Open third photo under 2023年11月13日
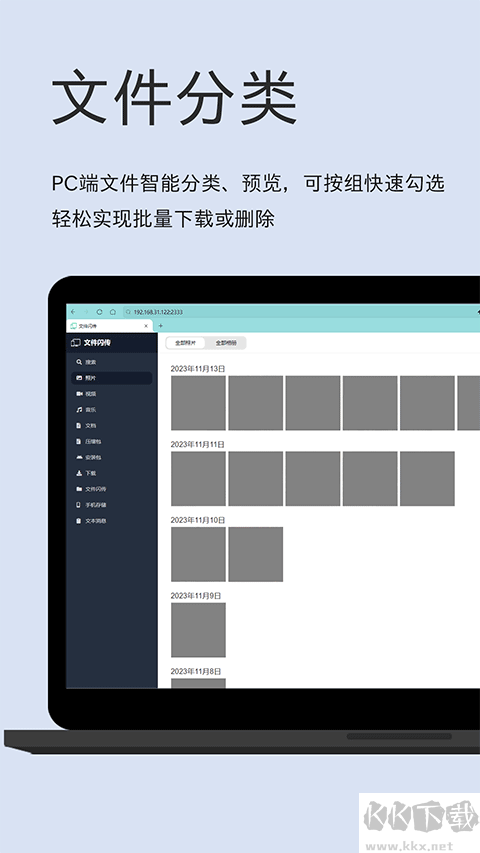The width and height of the screenshot is (480, 853). (x=313, y=403)
